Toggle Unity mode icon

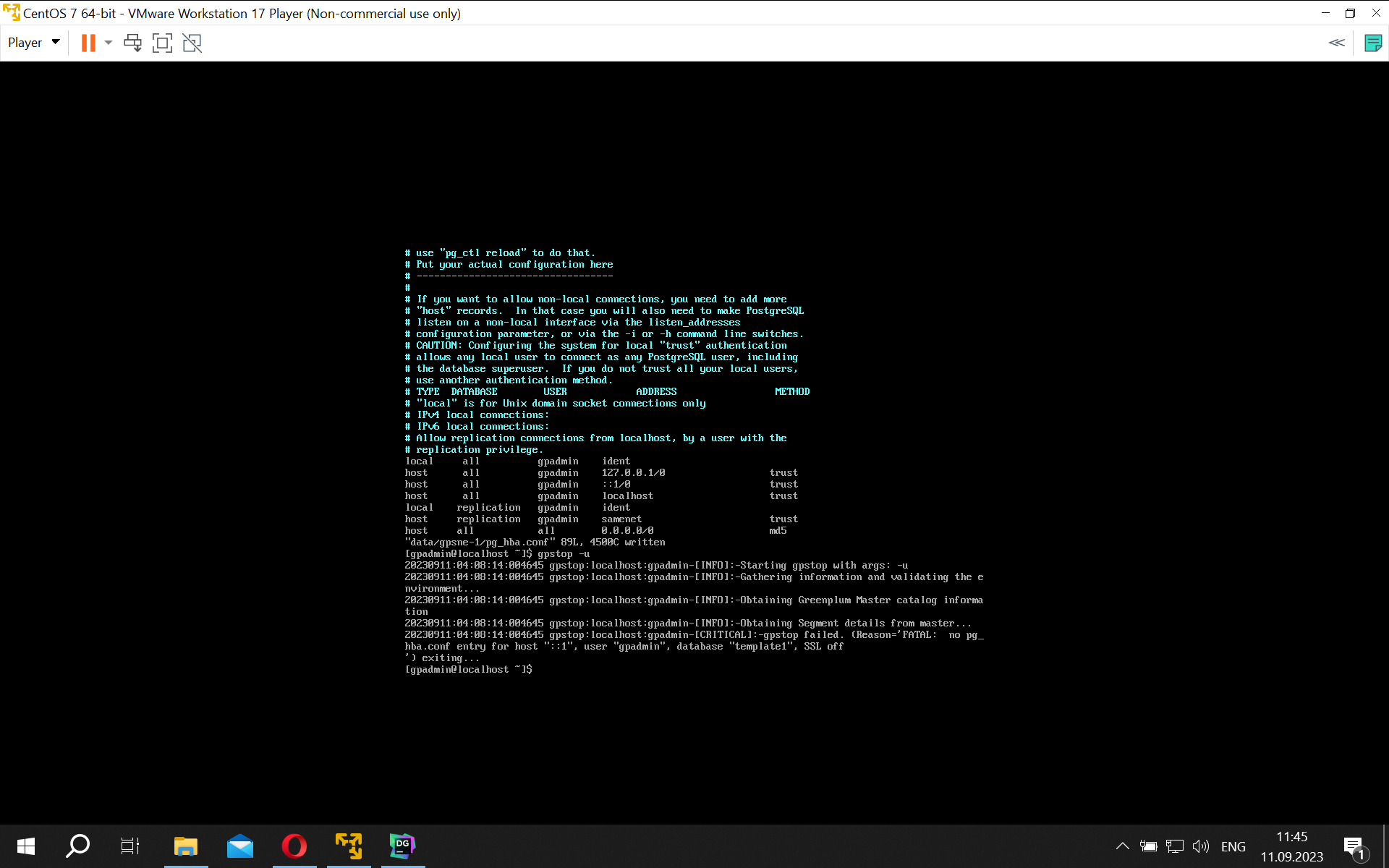pos(192,43)
